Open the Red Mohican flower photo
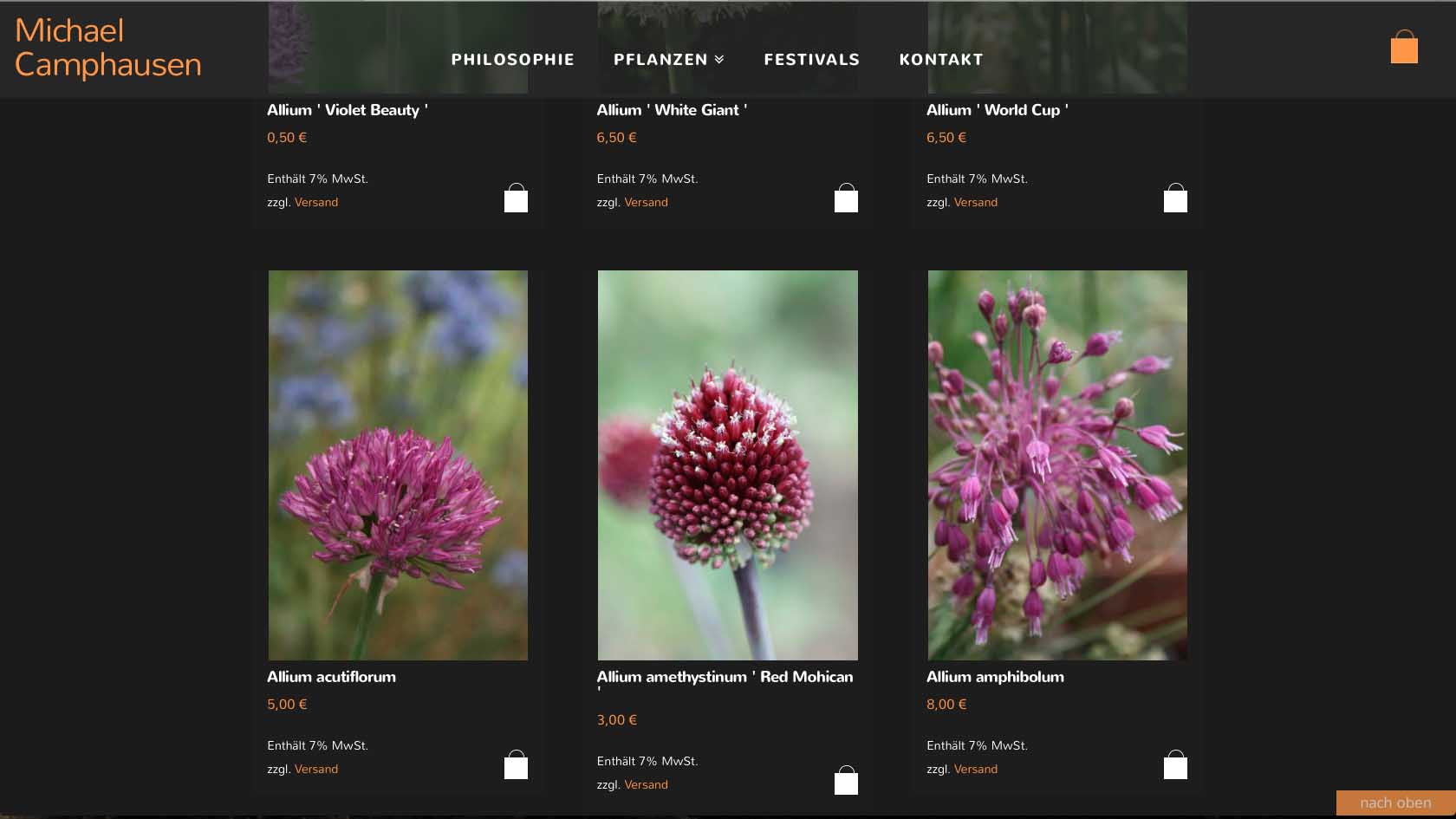Image resolution: width=1456 pixels, height=819 pixels. (728, 465)
